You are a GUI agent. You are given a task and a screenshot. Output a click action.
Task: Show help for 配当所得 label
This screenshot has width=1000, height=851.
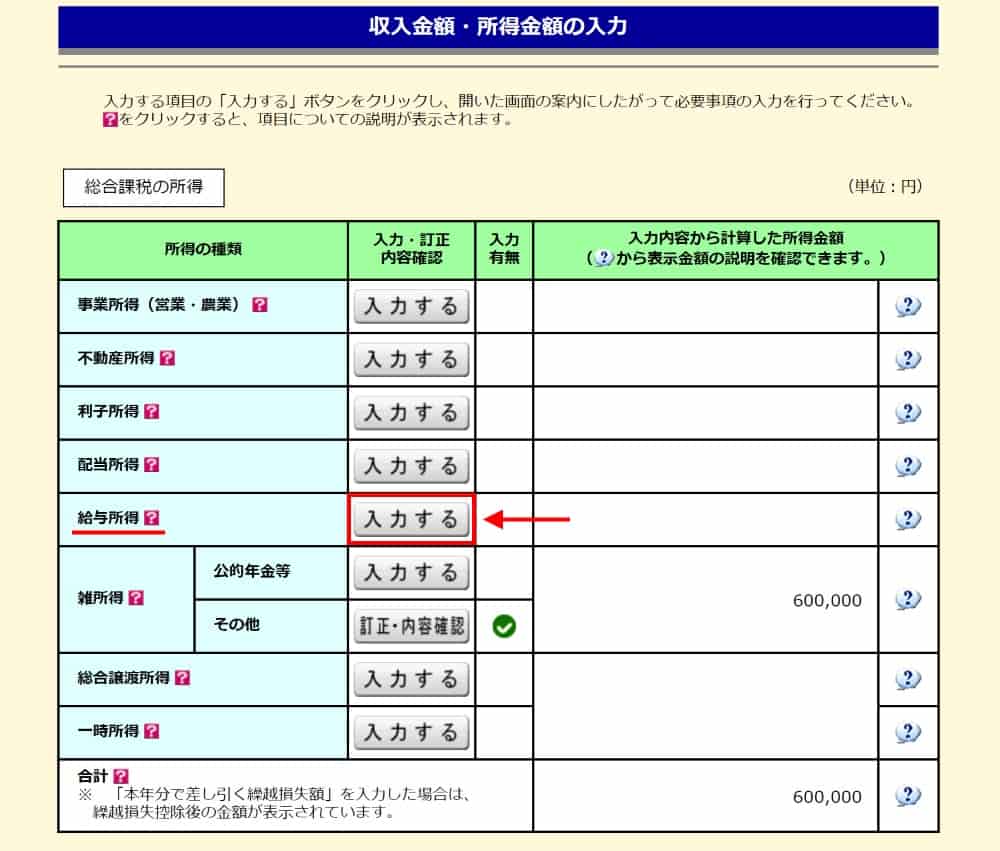152,465
